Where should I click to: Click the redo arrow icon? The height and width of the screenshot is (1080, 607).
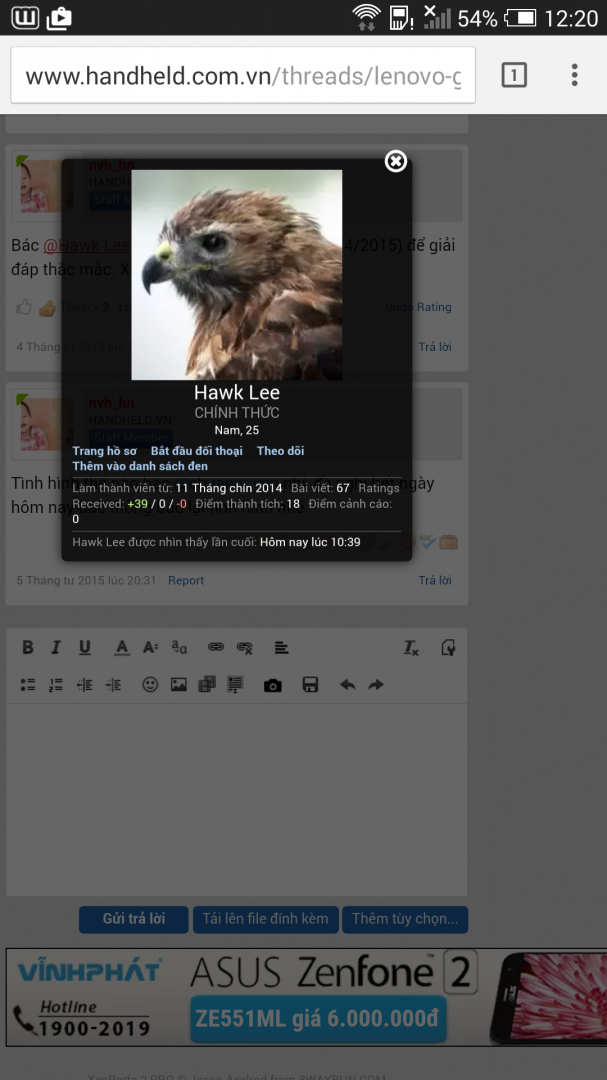(x=375, y=684)
